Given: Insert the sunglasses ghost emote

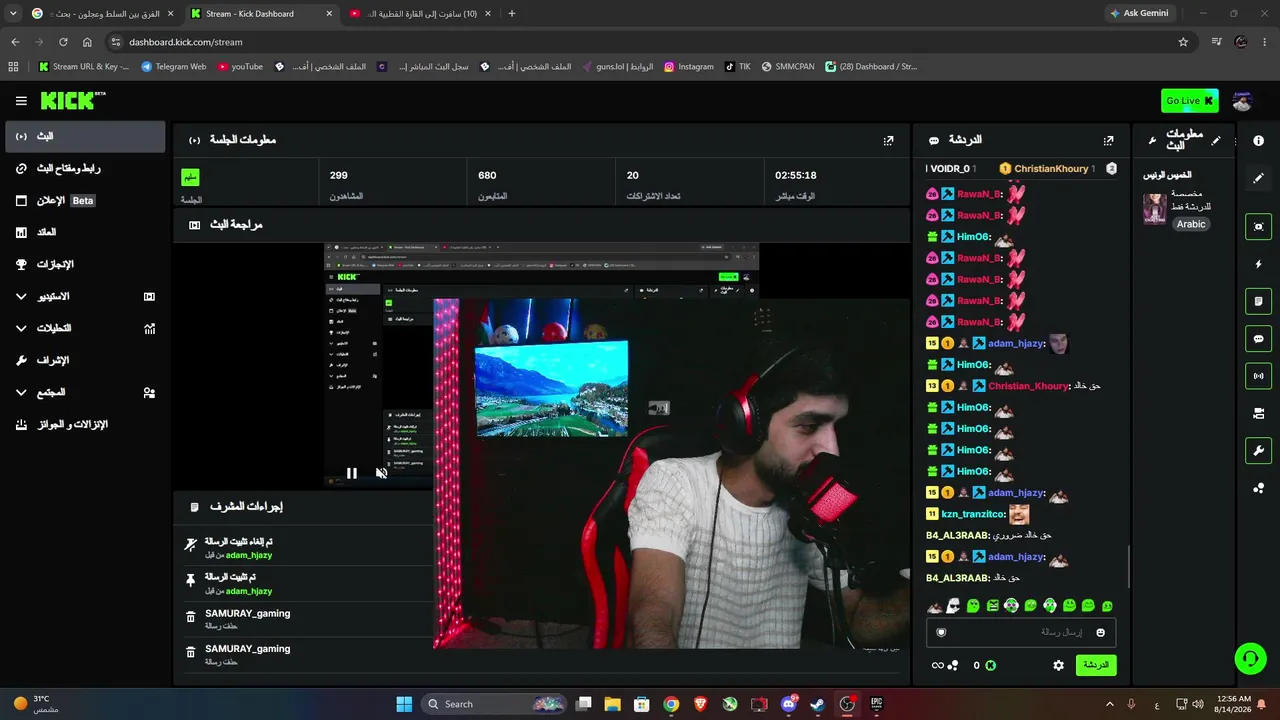Looking at the screenshot, I should coord(953,606).
